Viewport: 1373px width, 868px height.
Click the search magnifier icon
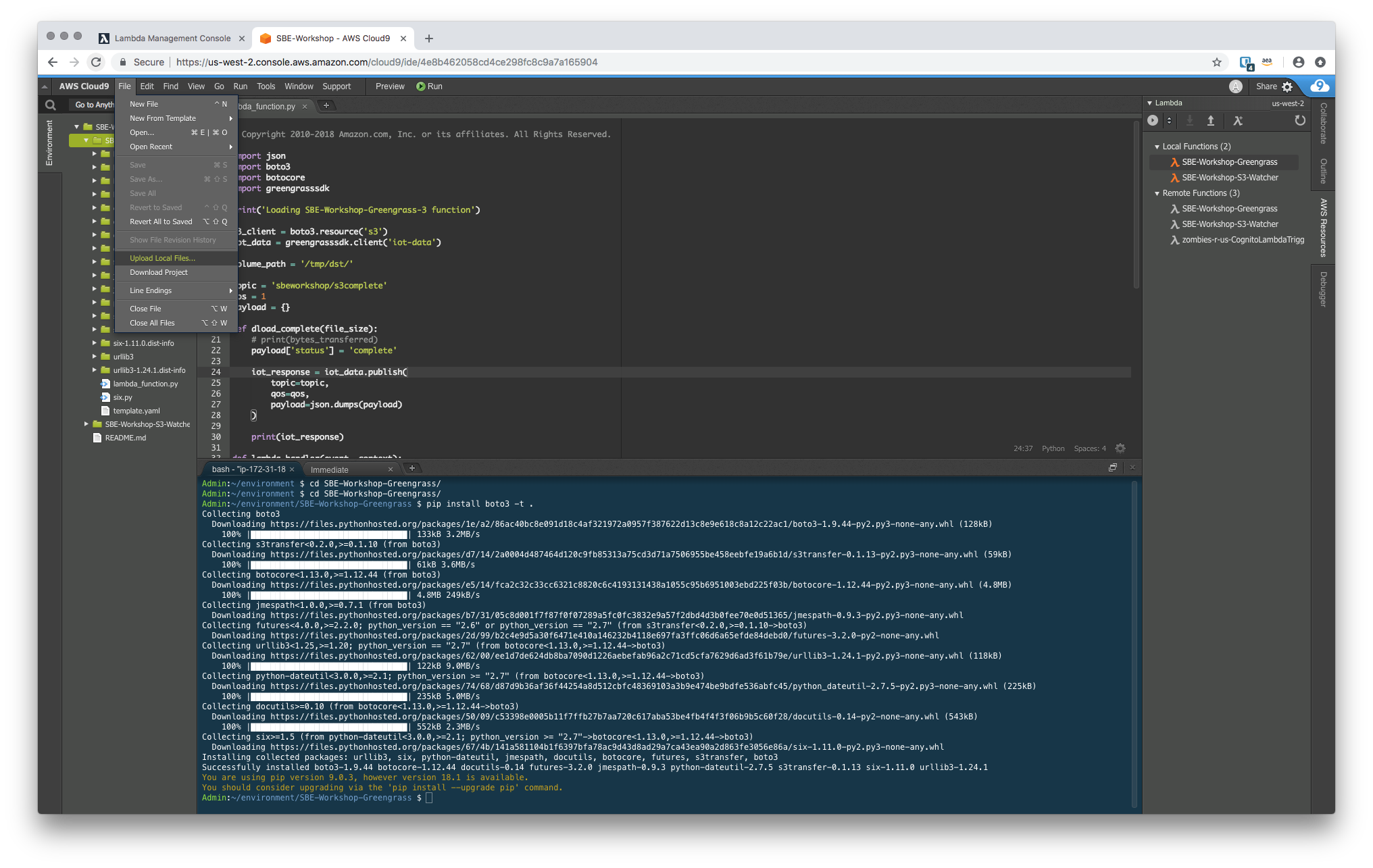click(50, 105)
